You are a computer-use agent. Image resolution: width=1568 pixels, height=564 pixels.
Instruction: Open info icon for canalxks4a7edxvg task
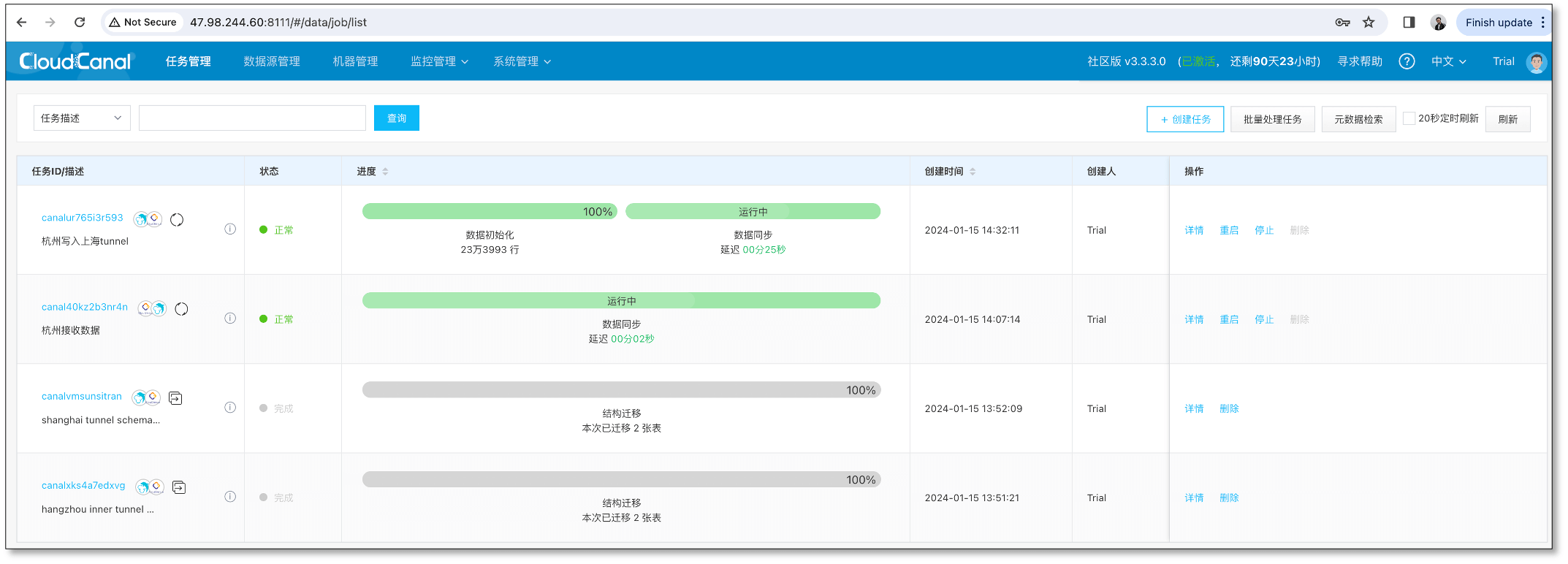pos(230,497)
